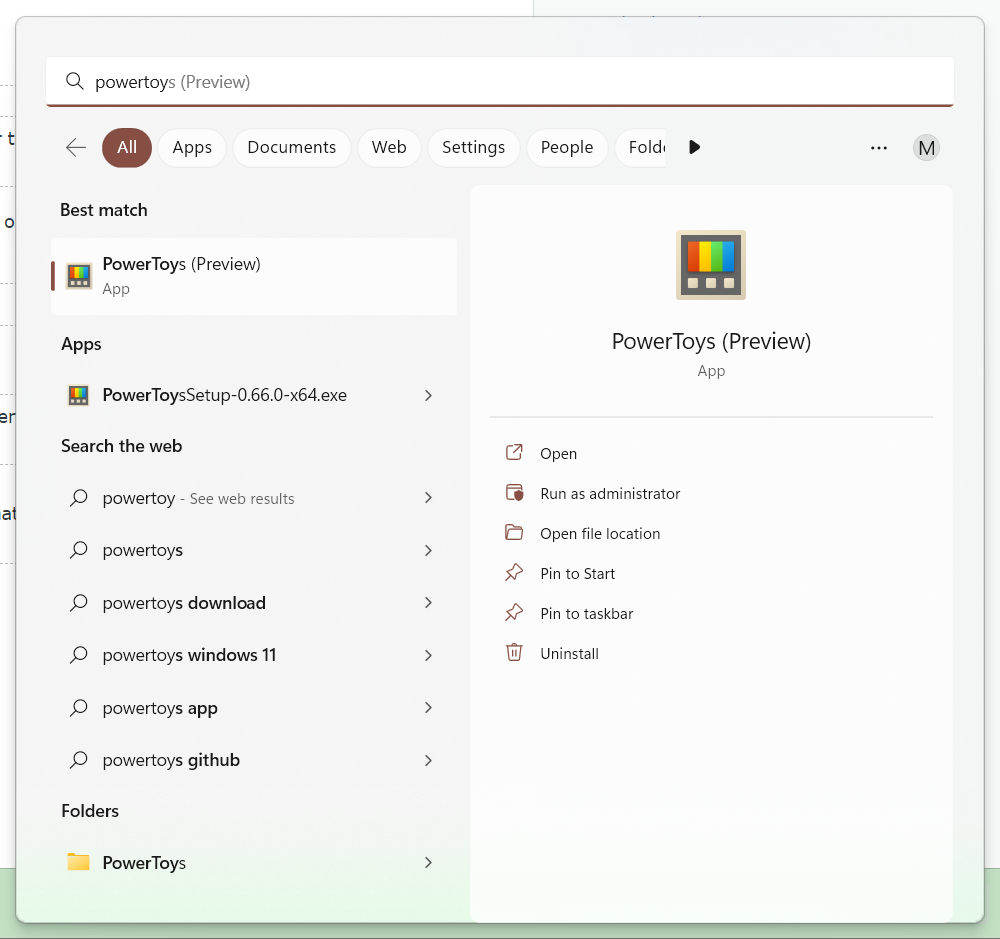1000x939 pixels.
Task: Expand PowerToysSetup-0.66.0-x64.exe result chevron
Action: coord(429,396)
